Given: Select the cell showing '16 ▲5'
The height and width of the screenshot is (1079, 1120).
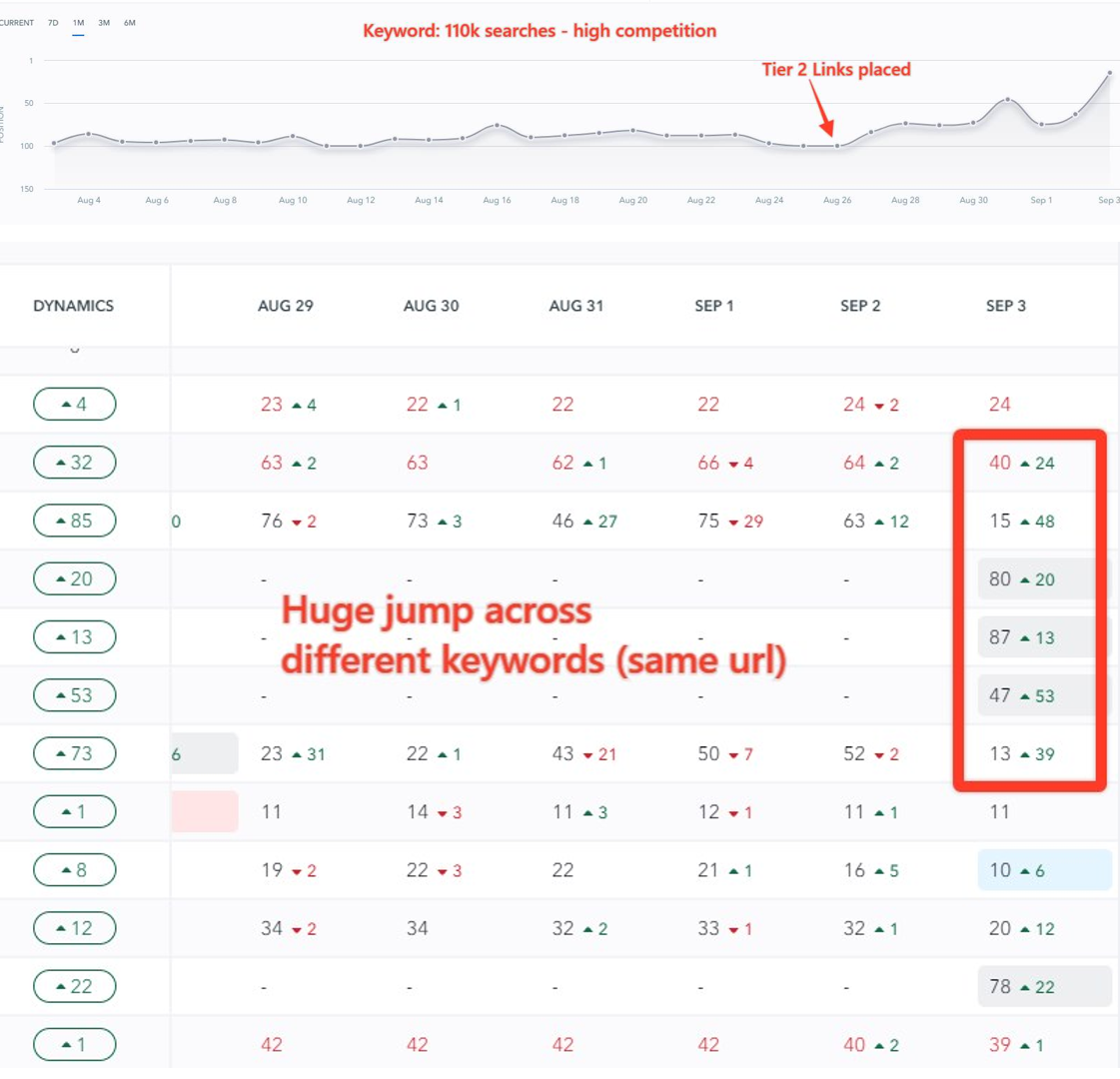Looking at the screenshot, I should (870, 870).
